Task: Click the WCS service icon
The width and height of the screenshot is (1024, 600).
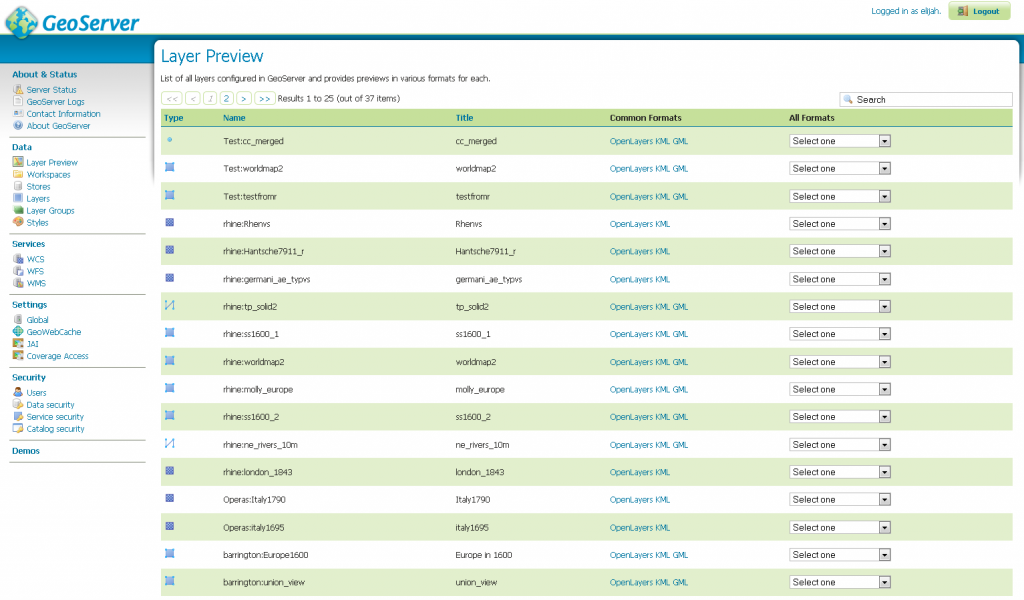Action: [x=18, y=259]
